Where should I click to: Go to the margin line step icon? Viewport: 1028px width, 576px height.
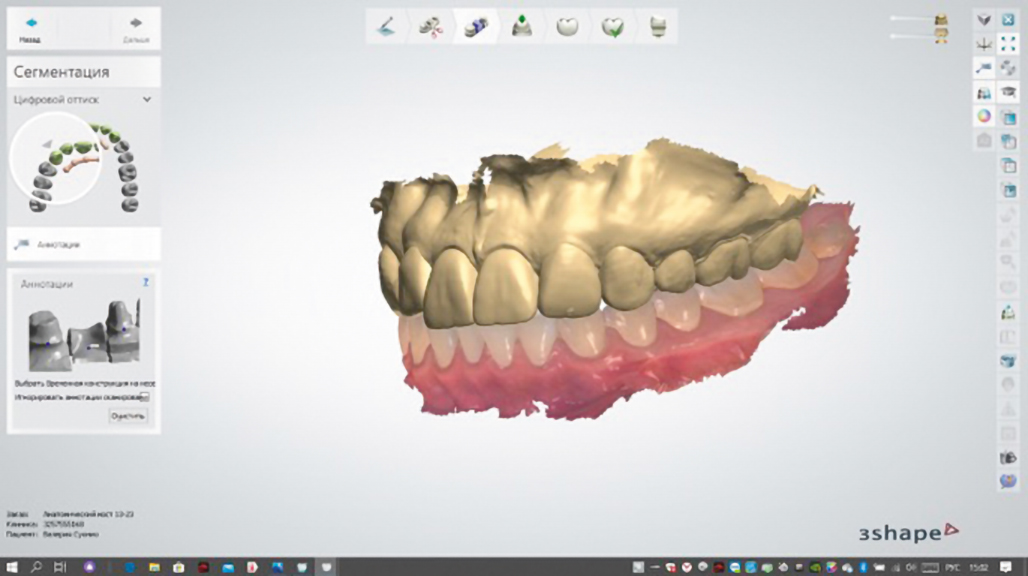pos(521,27)
